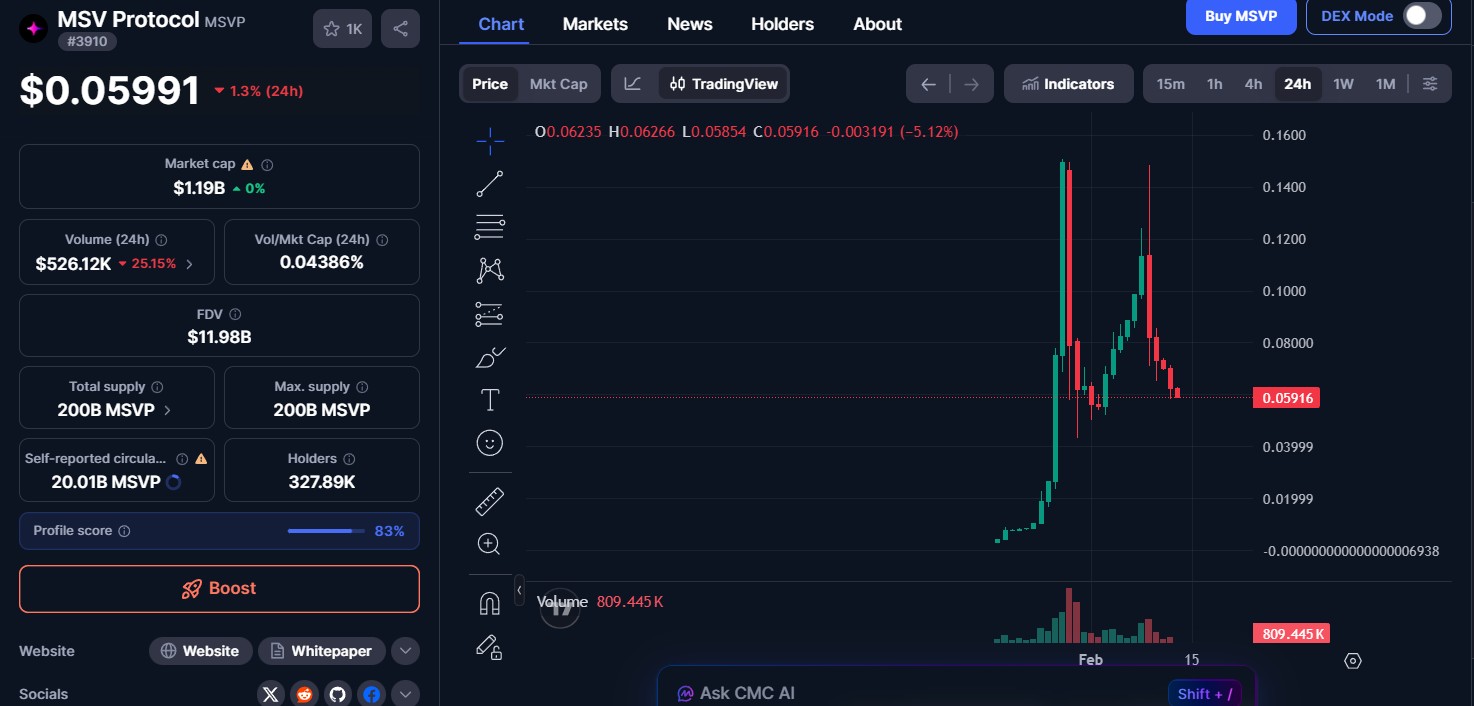
Task: Switch to the Markets tab
Action: (x=595, y=23)
